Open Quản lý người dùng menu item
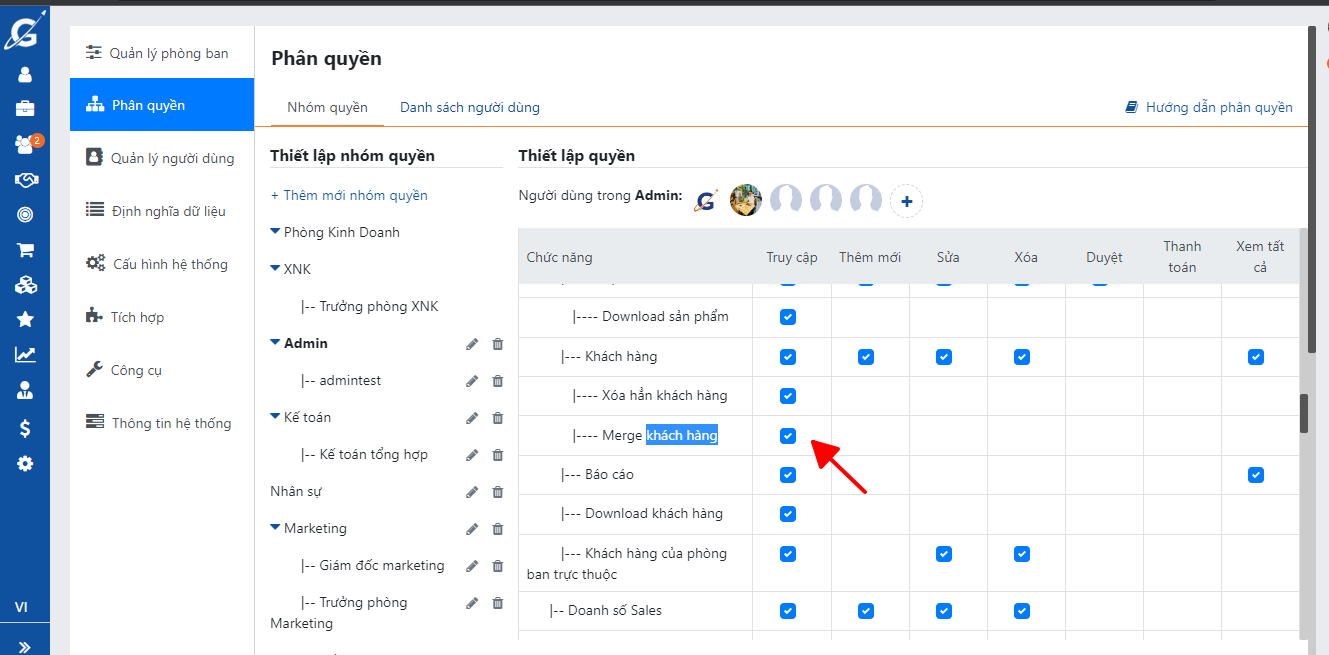 tap(172, 158)
